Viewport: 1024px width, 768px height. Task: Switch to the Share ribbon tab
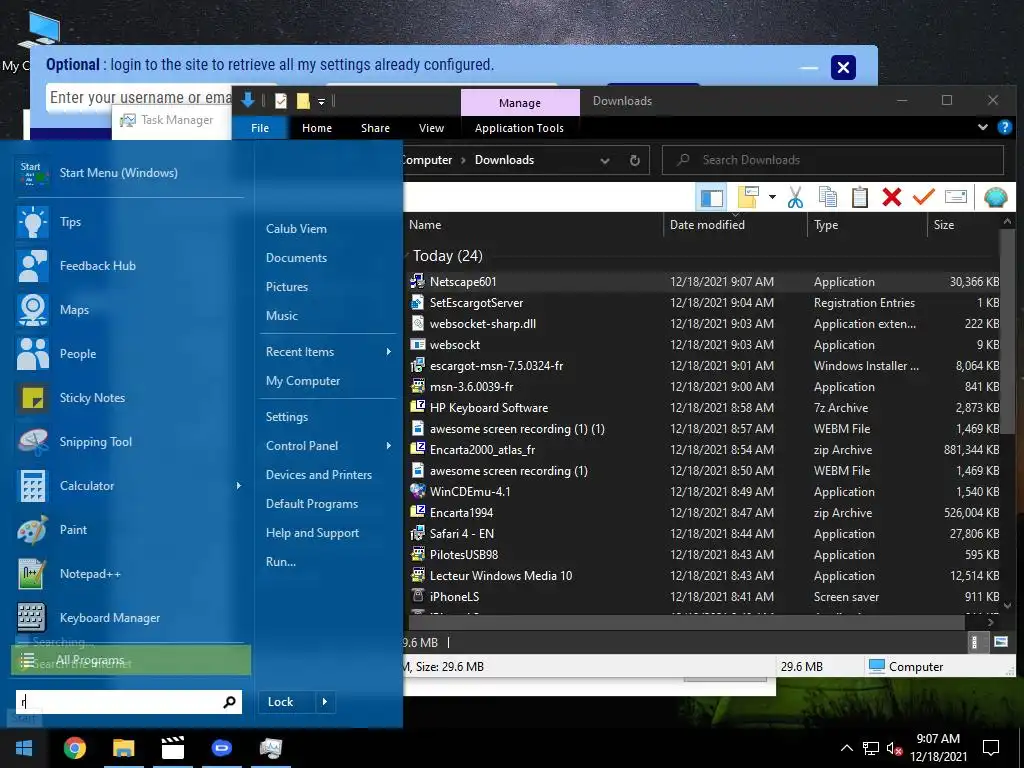376,128
